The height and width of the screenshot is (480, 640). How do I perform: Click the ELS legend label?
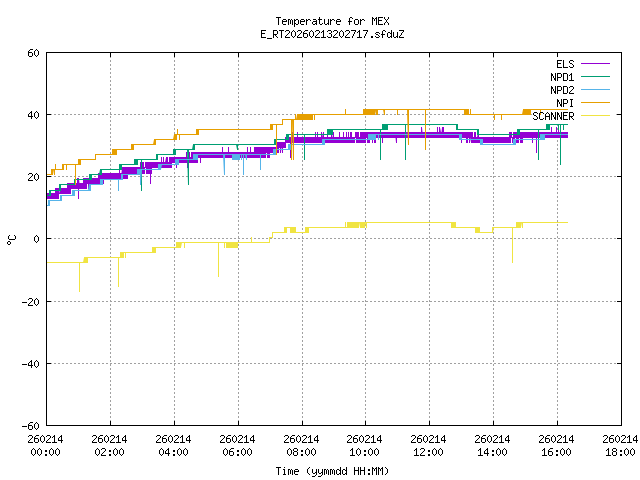coord(564,64)
